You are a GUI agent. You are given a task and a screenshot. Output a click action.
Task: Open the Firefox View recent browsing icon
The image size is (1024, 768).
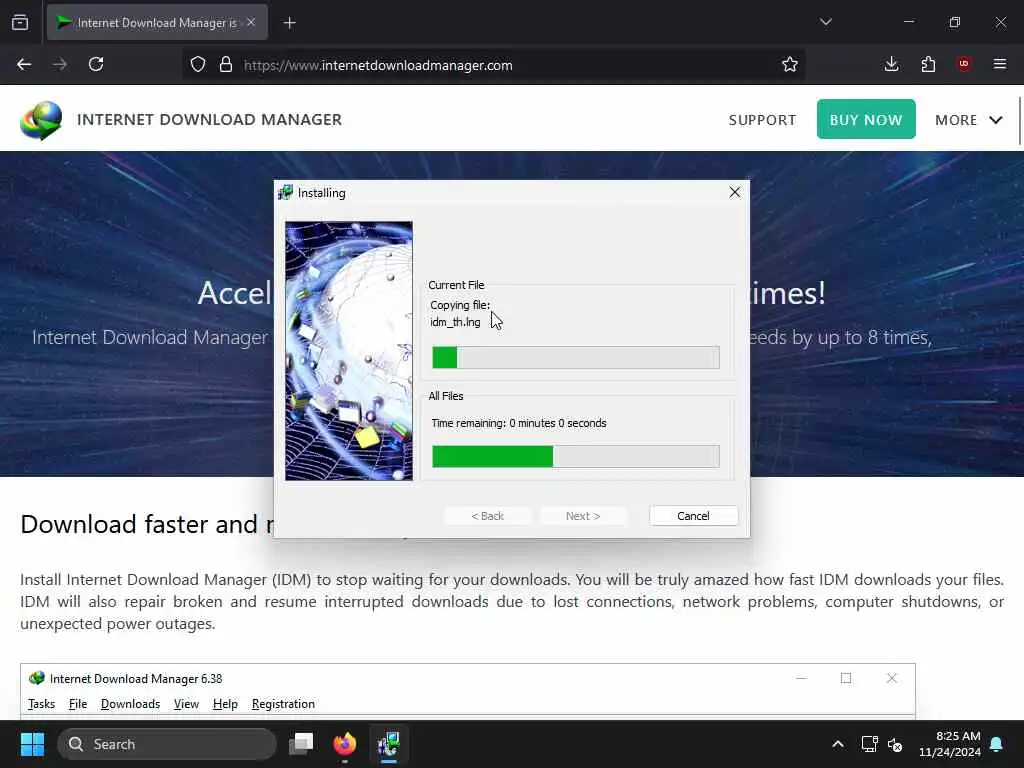tap(20, 22)
